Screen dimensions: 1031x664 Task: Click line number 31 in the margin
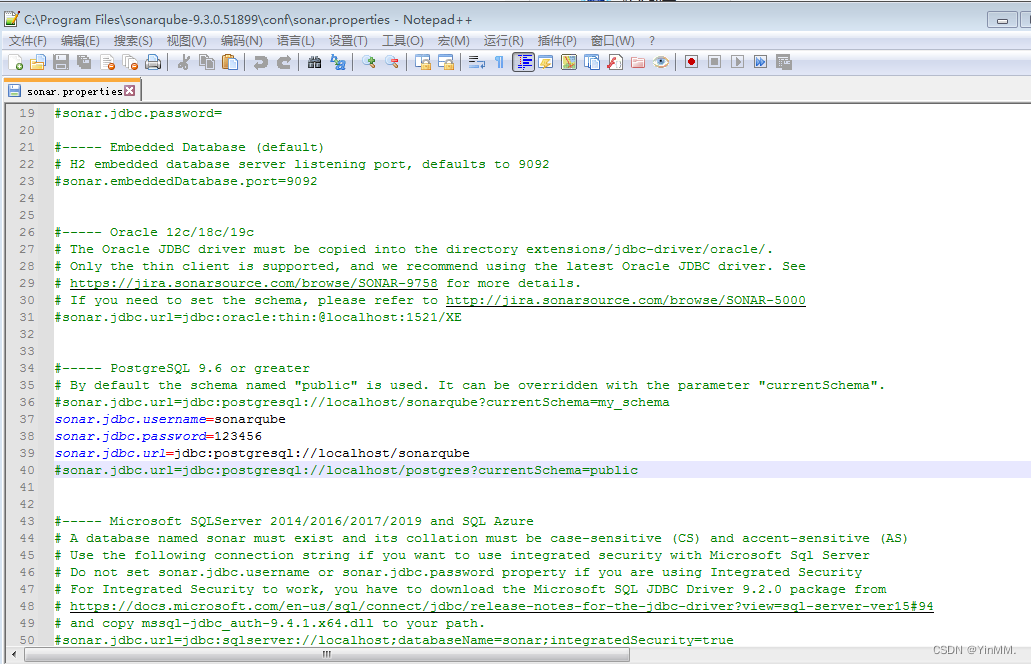coord(27,318)
